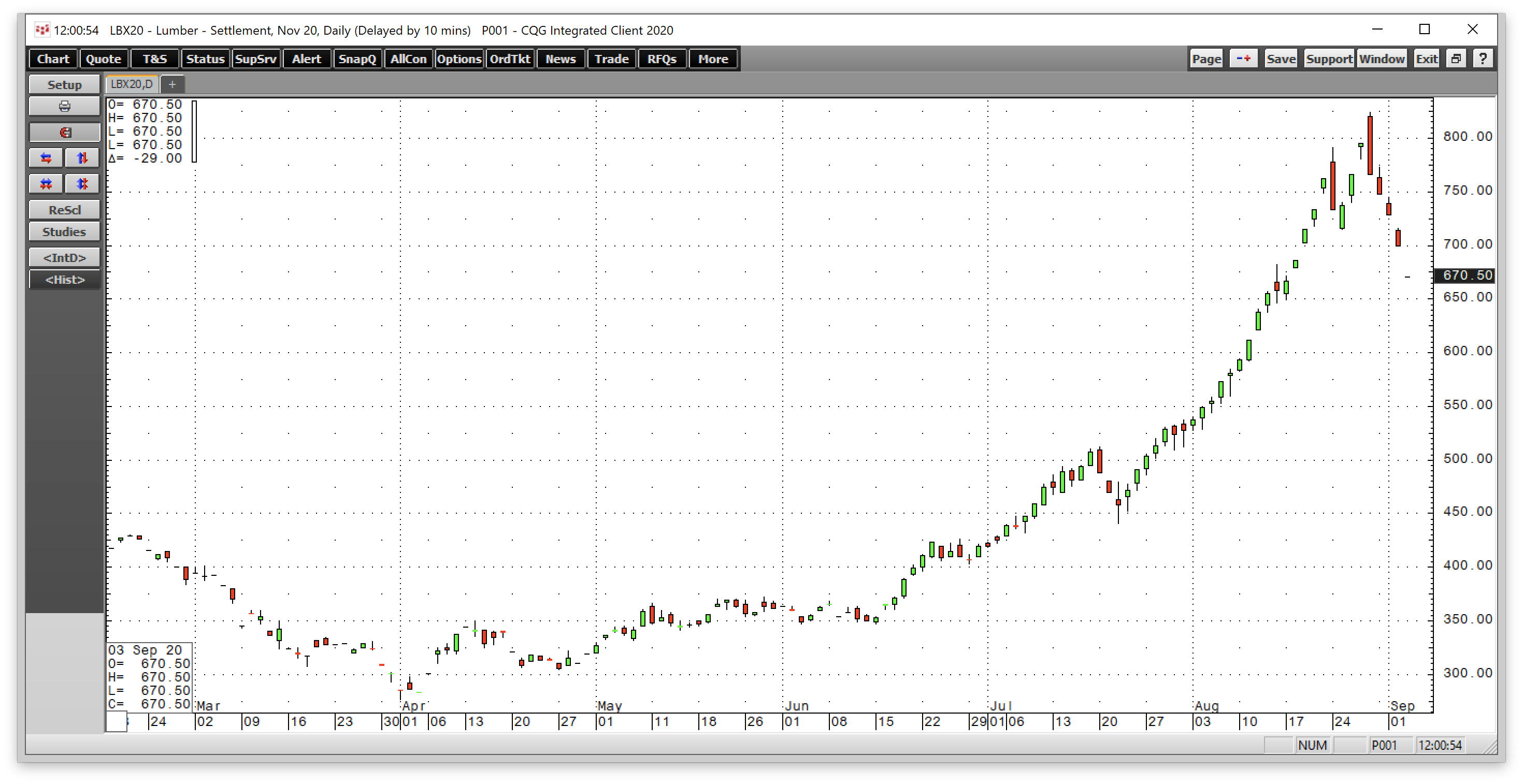Click the compressed blue-red arrows icon
This screenshot has width=1523, height=784.
coord(46,184)
